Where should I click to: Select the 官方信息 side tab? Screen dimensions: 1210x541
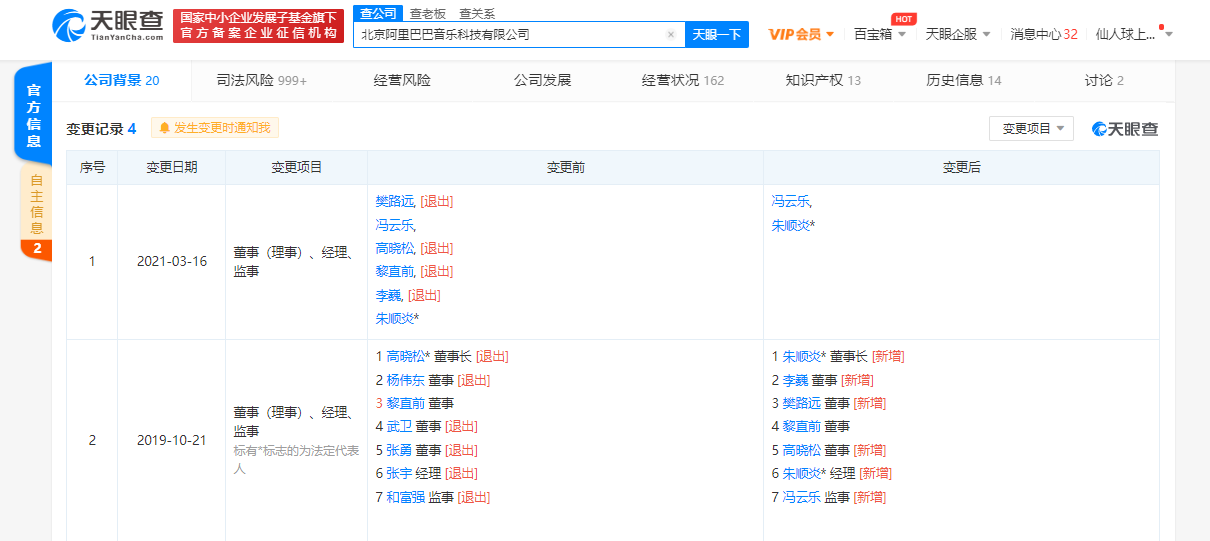pyautogui.click(x=33, y=116)
